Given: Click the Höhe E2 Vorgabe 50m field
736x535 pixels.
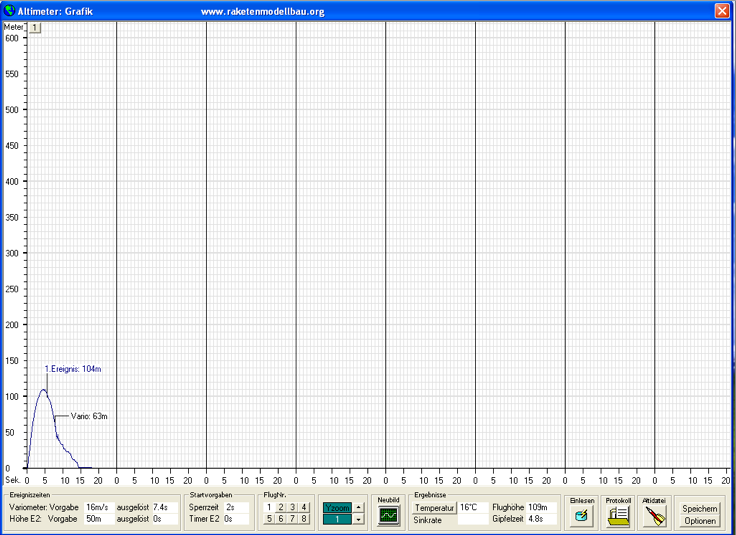Looking at the screenshot, I should click(x=98, y=520).
